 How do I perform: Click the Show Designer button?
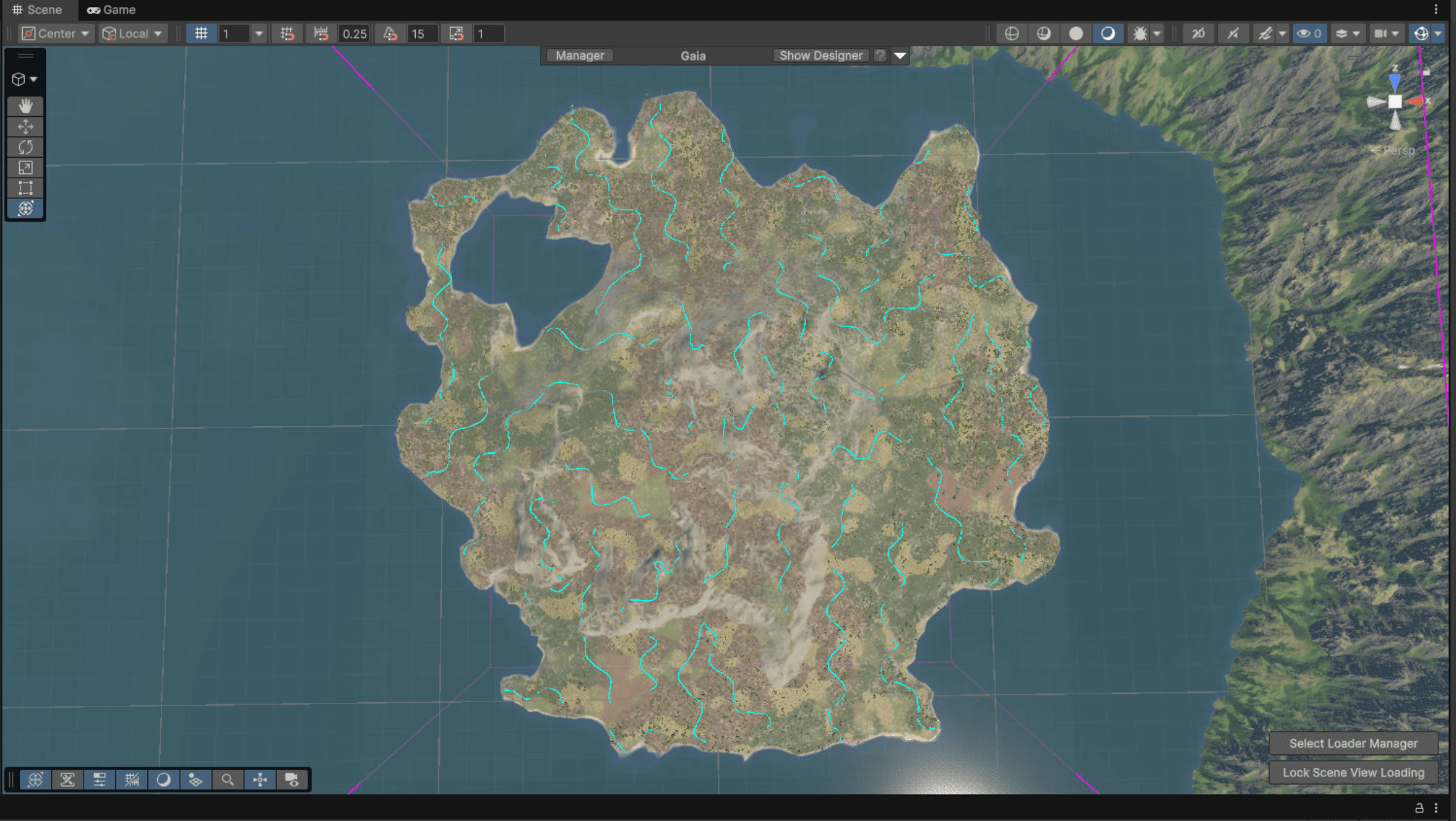(821, 55)
